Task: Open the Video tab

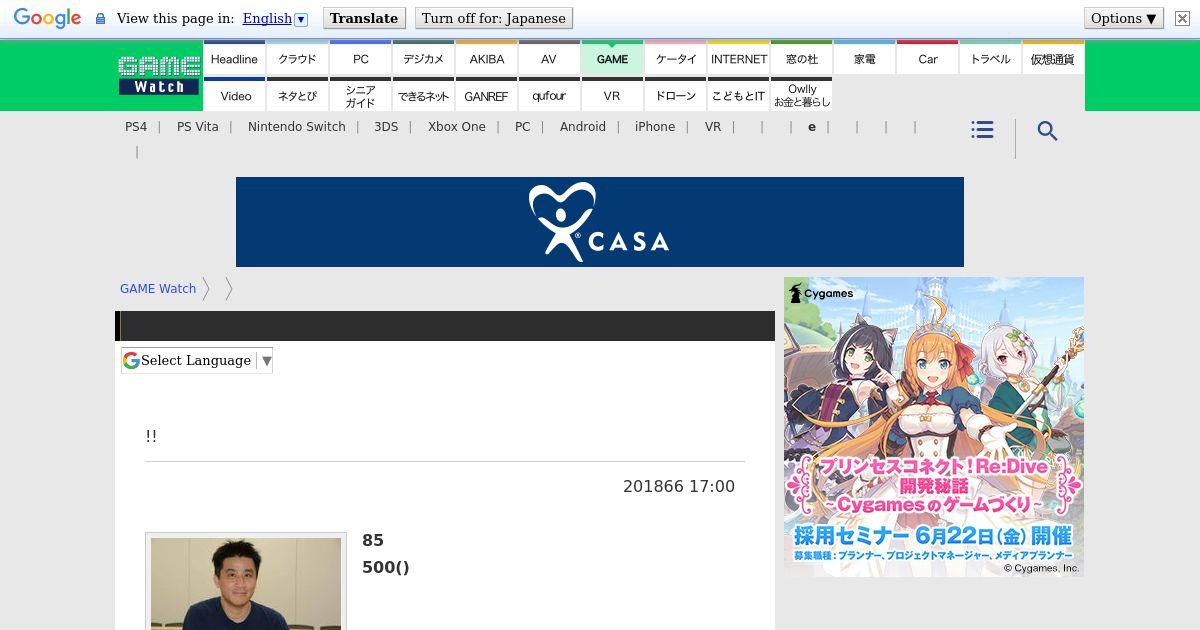Action: [236, 96]
